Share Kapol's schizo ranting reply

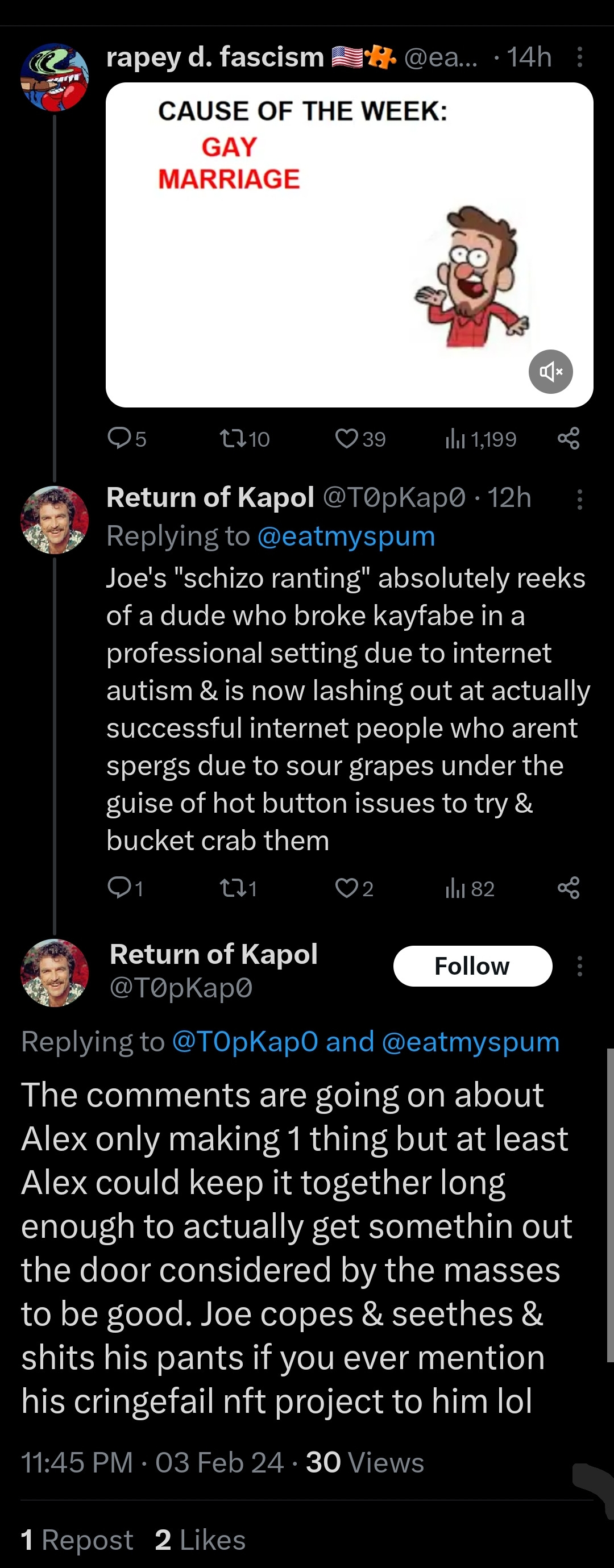pyautogui.click(x=569, y=888)
